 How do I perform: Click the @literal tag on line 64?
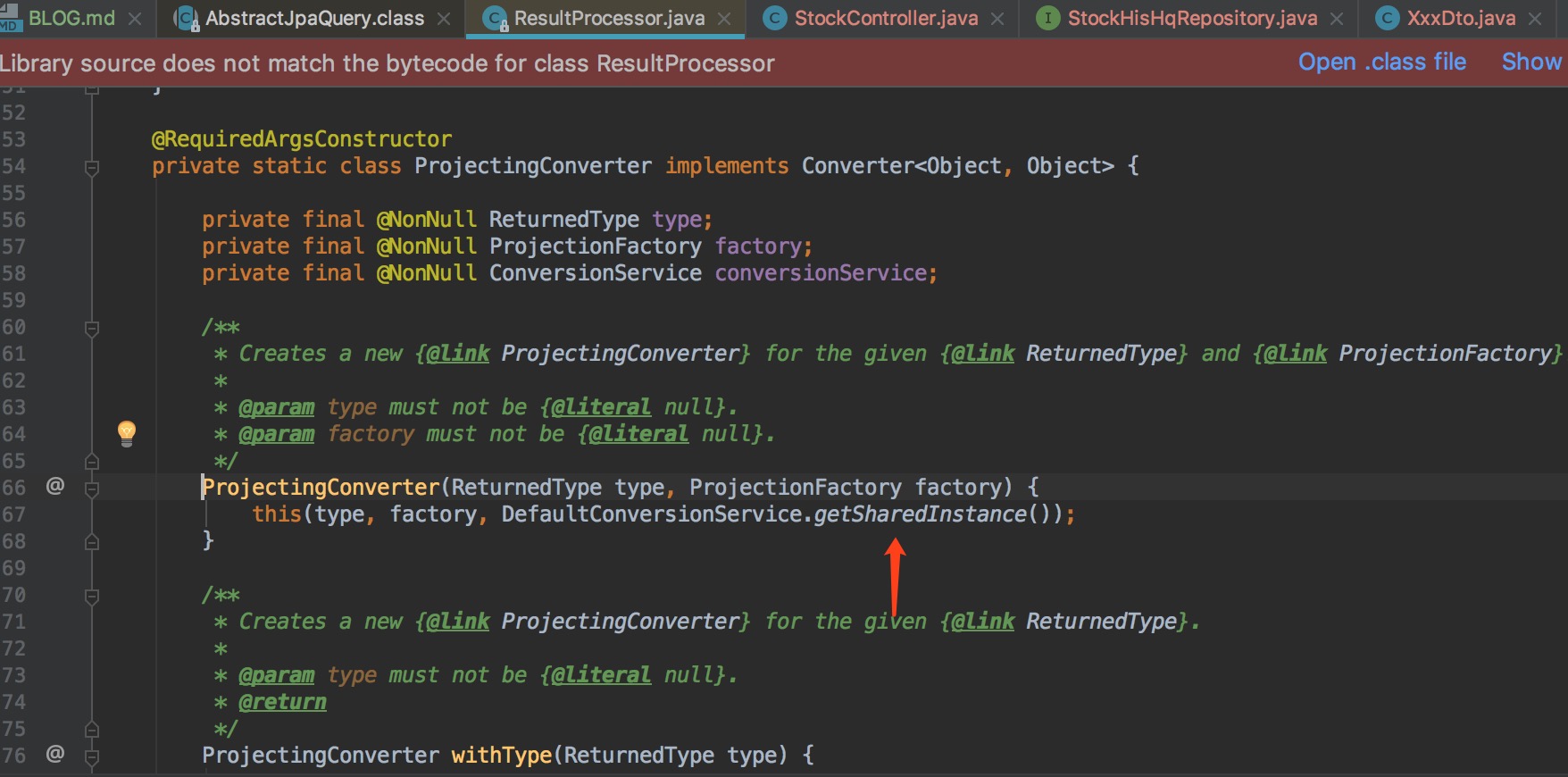click(638, 434)
